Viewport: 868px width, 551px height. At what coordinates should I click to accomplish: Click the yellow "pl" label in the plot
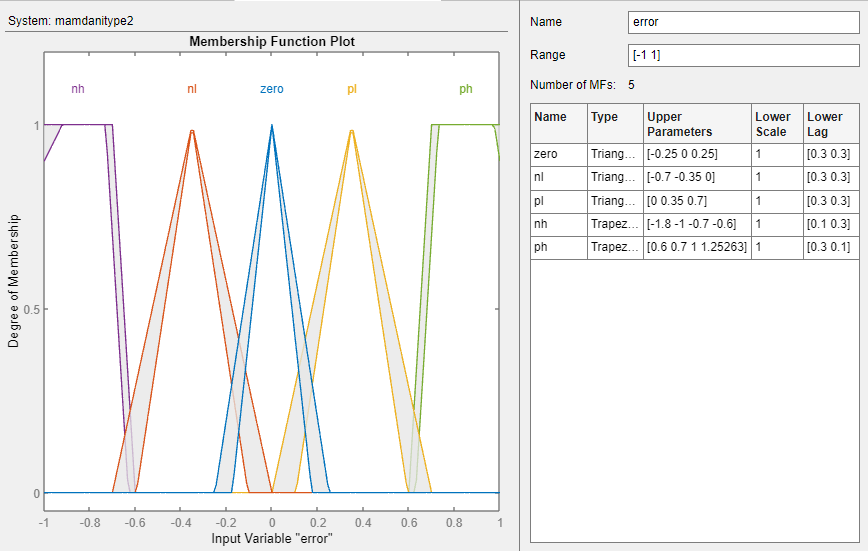click(x=352, y=89)
